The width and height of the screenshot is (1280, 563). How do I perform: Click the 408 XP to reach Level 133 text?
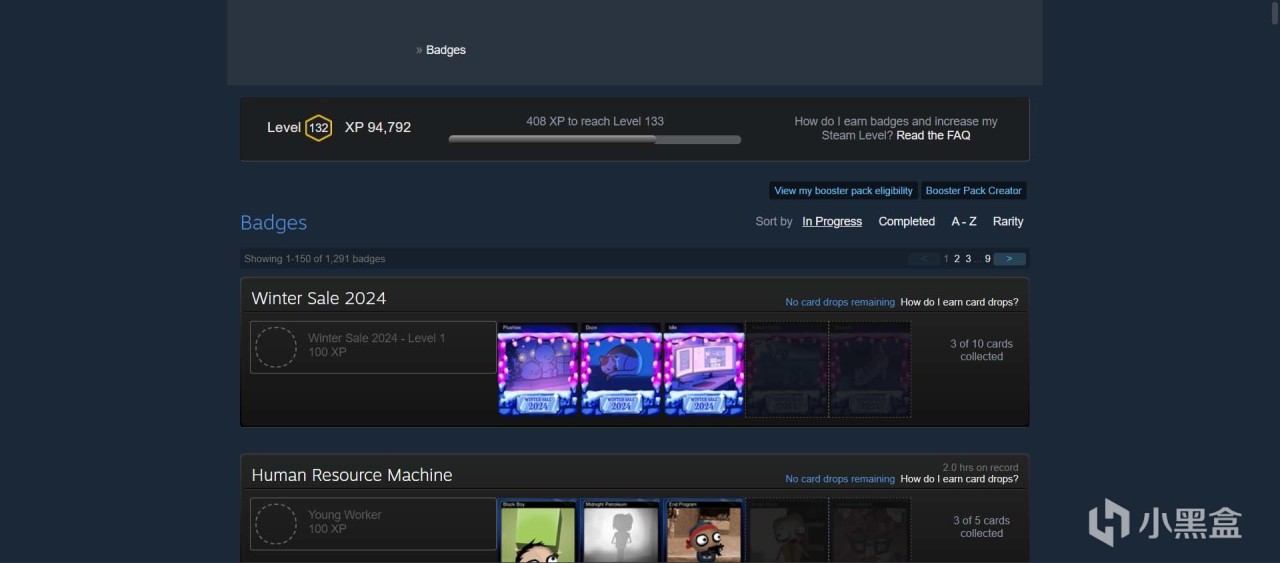[x=595, y=121]
